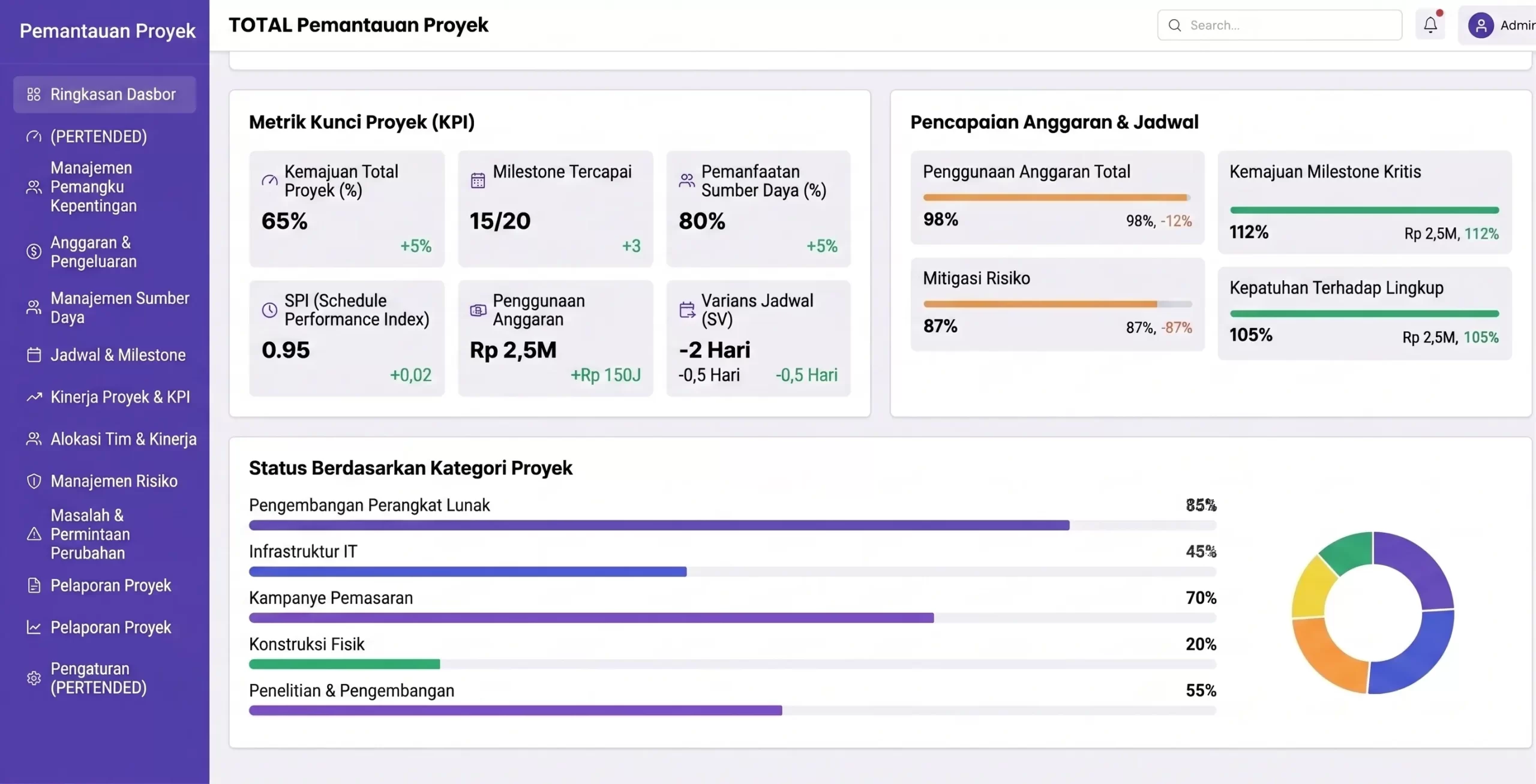The width and height of the screenshot is (1536, 784).
Task: Click the Ringkasan Dasbor grid icon
Action: coord(34,94)
